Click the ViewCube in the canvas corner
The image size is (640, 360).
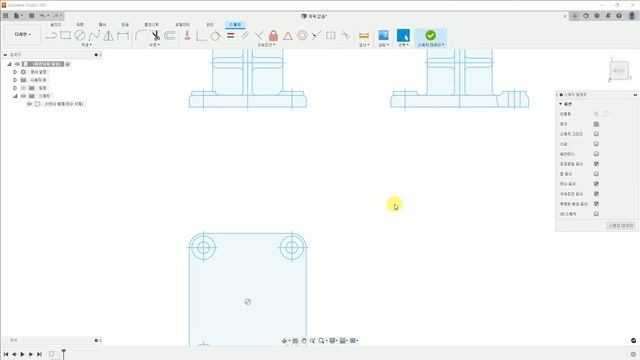619,71
